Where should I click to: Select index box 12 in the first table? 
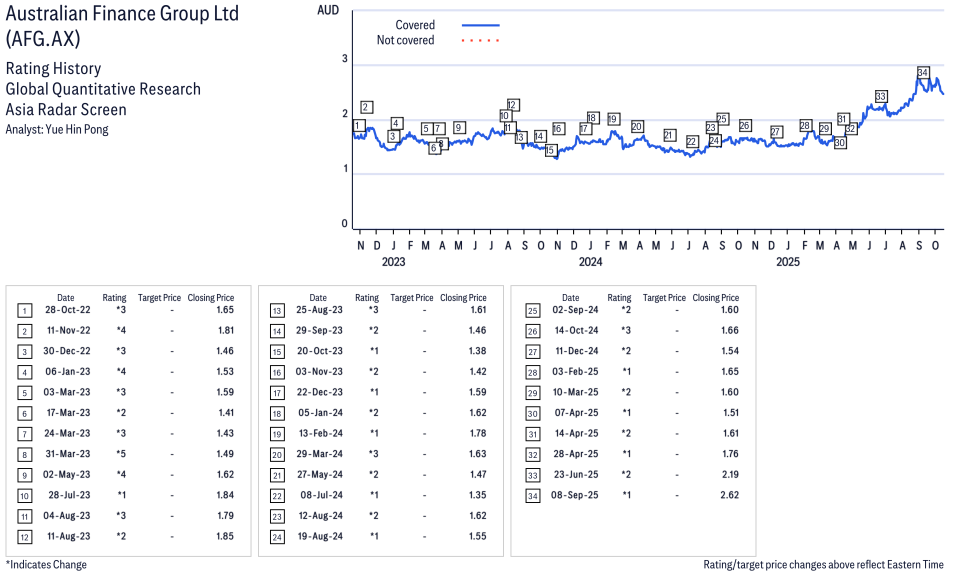(24, 536)
